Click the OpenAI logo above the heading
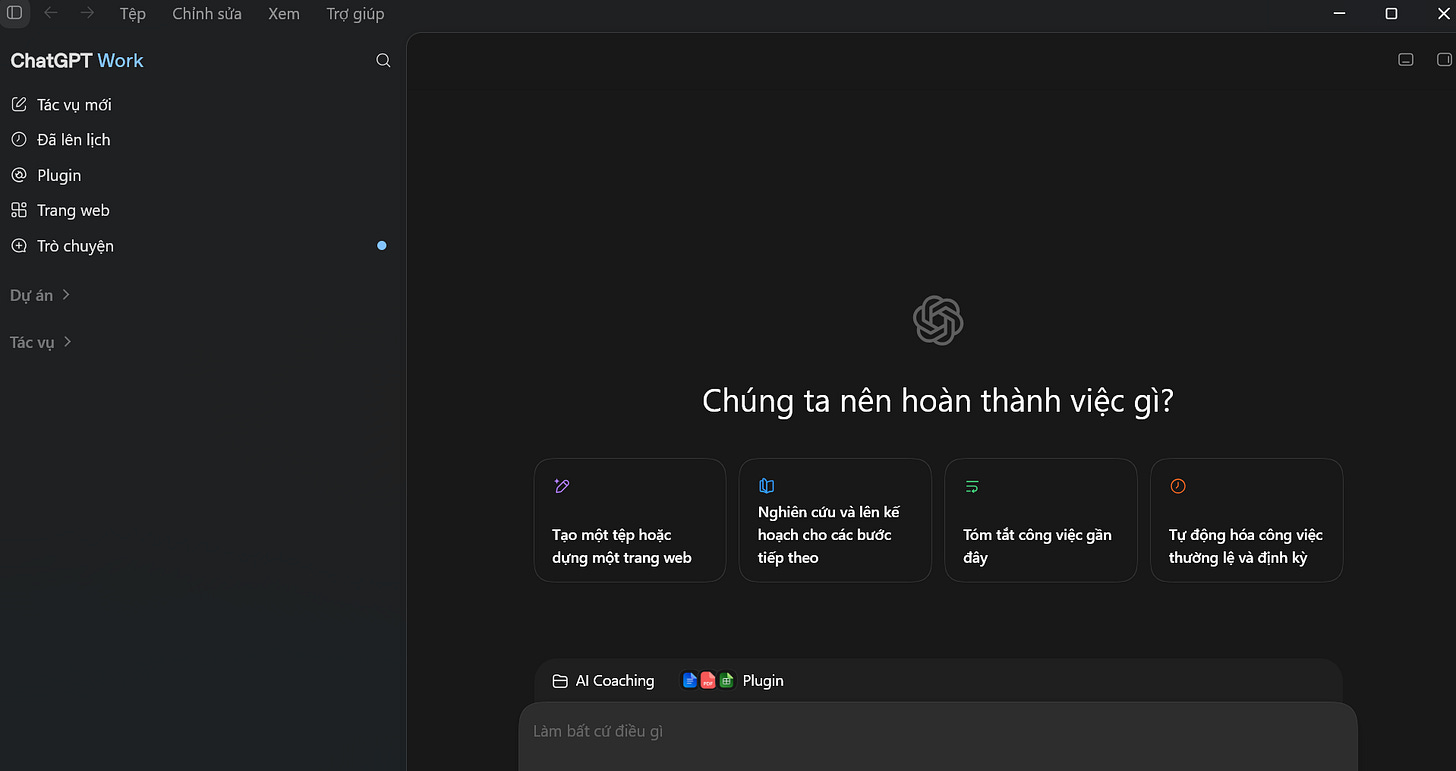This screenshot has height=771, width=1456. [x=938, y=321]
